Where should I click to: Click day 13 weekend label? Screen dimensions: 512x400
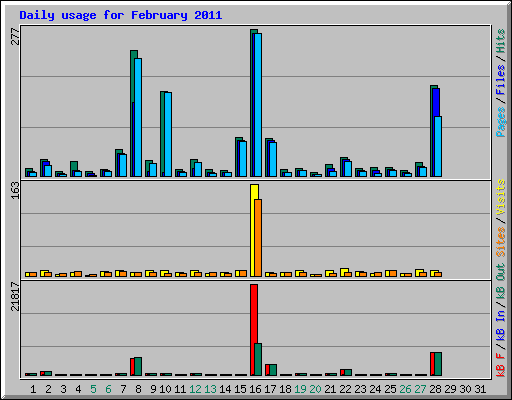coord(210,389)
